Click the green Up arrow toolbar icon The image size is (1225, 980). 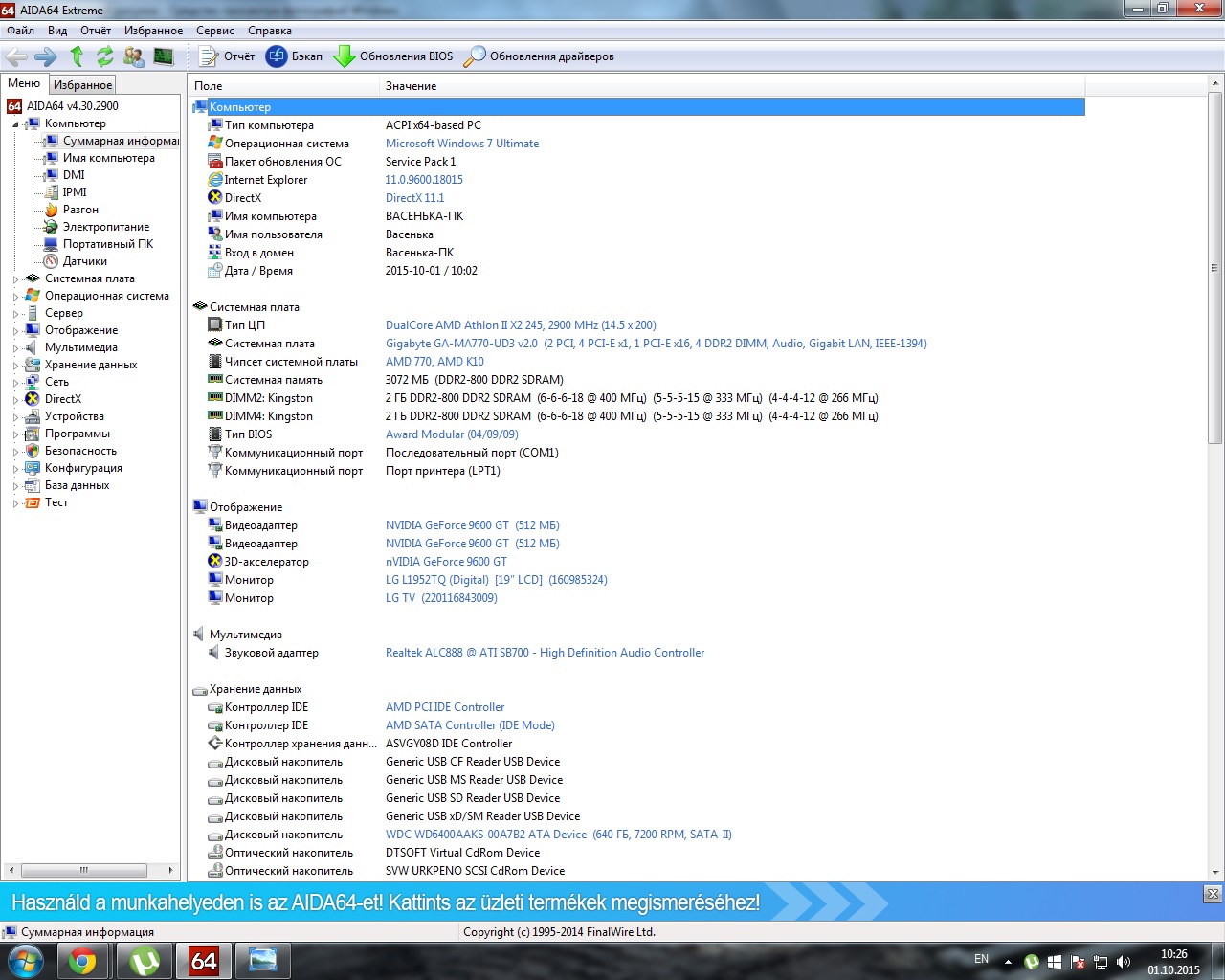(x=78, y=56)
